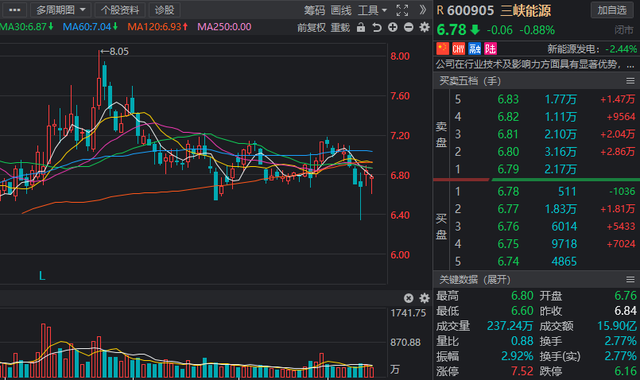Click the R margin marker beside 600905
The height and width of the screenshot is (380, 640).
pyautogui.click(x=440, y=10)
